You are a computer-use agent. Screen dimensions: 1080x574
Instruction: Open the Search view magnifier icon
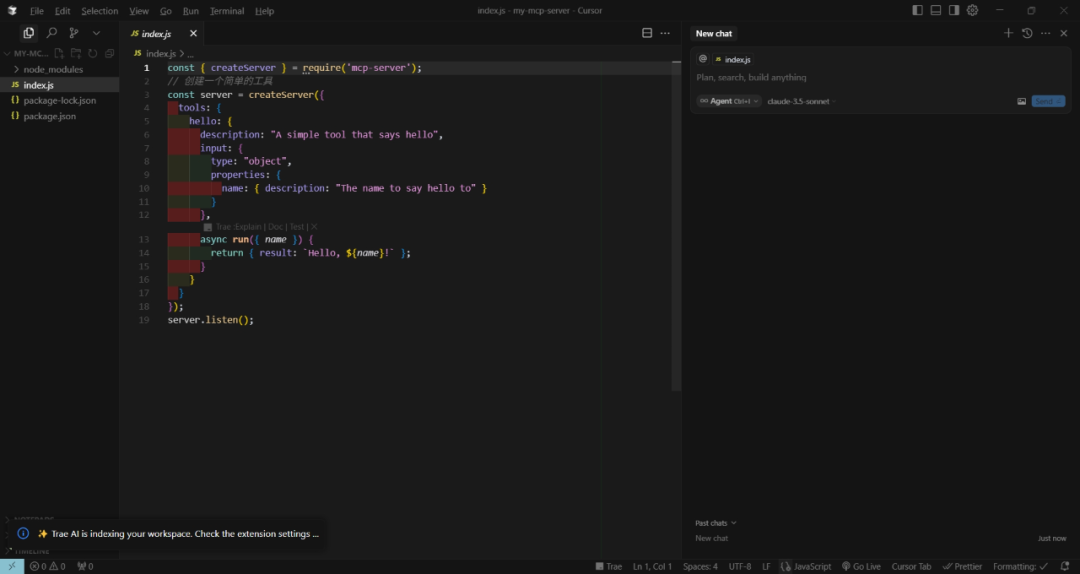pos(52,33)
